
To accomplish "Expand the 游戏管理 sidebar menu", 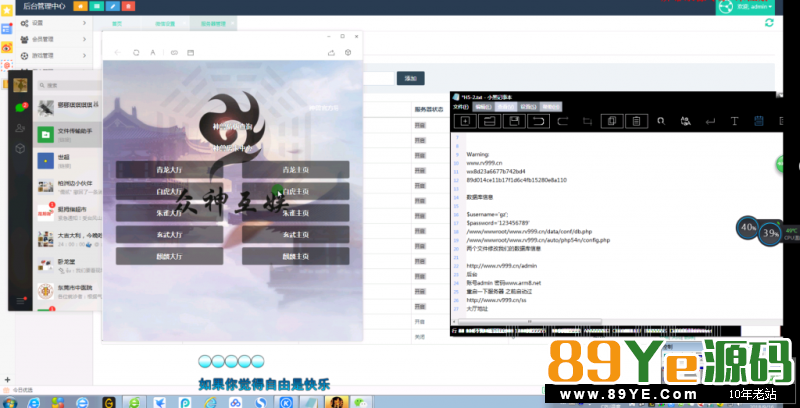I will click(x=54, y=56).
